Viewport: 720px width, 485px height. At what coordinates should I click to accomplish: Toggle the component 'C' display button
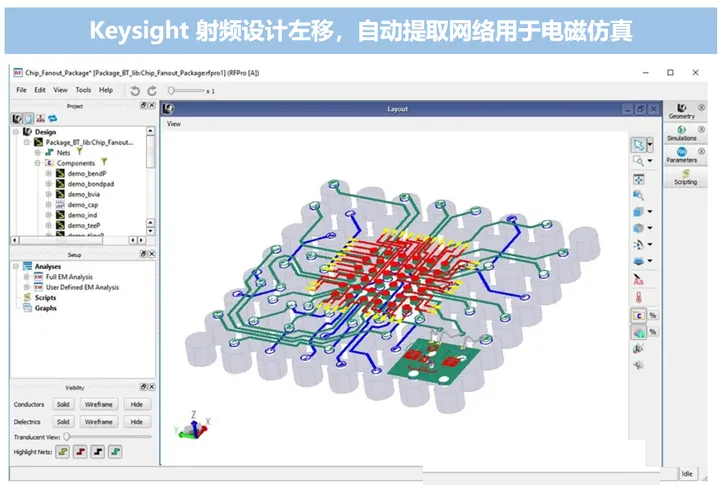638,316
